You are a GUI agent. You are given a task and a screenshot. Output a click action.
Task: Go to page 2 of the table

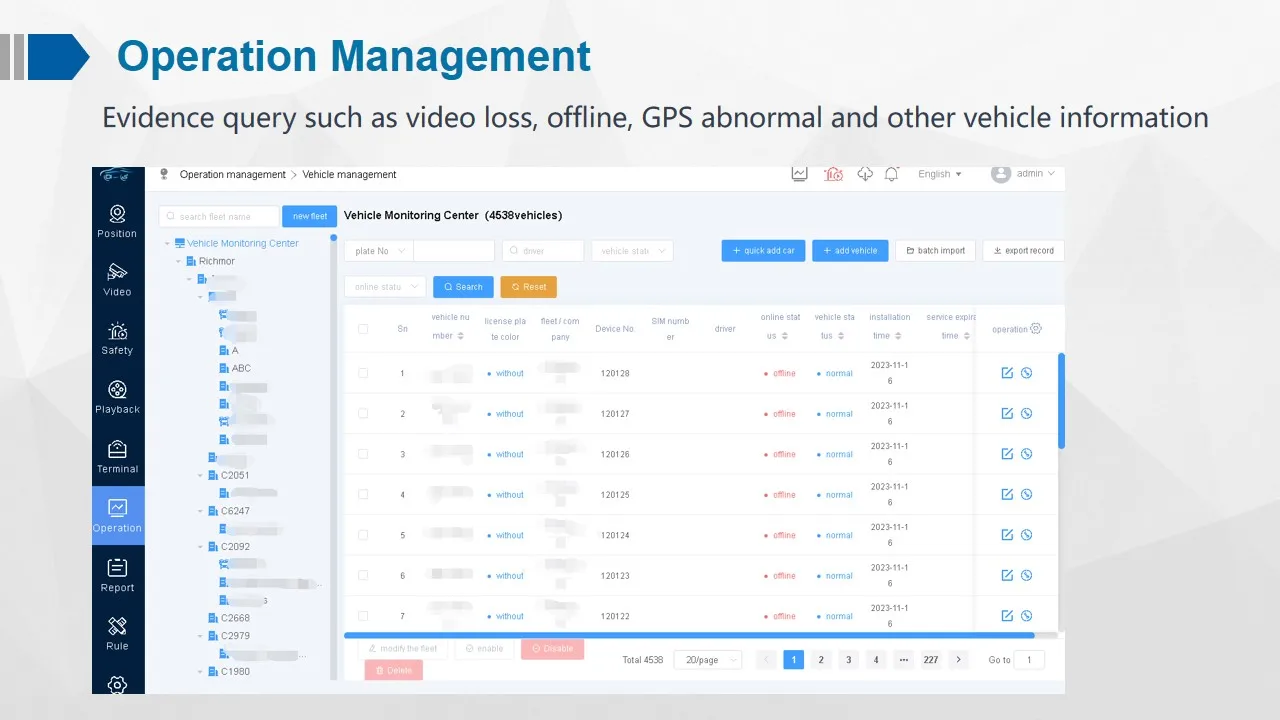(x=821, y=660)
